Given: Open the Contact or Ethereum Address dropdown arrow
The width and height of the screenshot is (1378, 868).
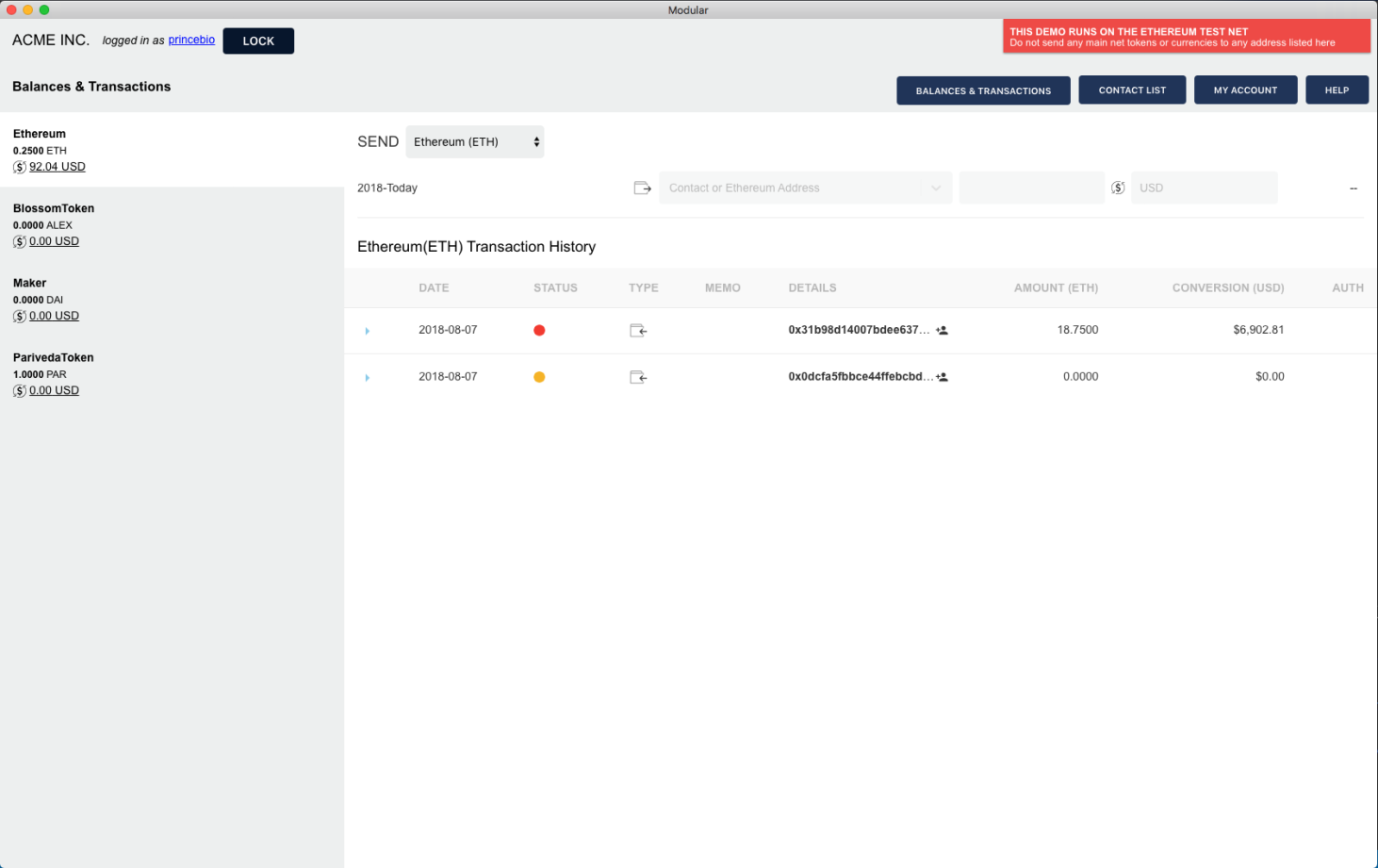Looking at the screenshot, I should click(x=936, y=188).
